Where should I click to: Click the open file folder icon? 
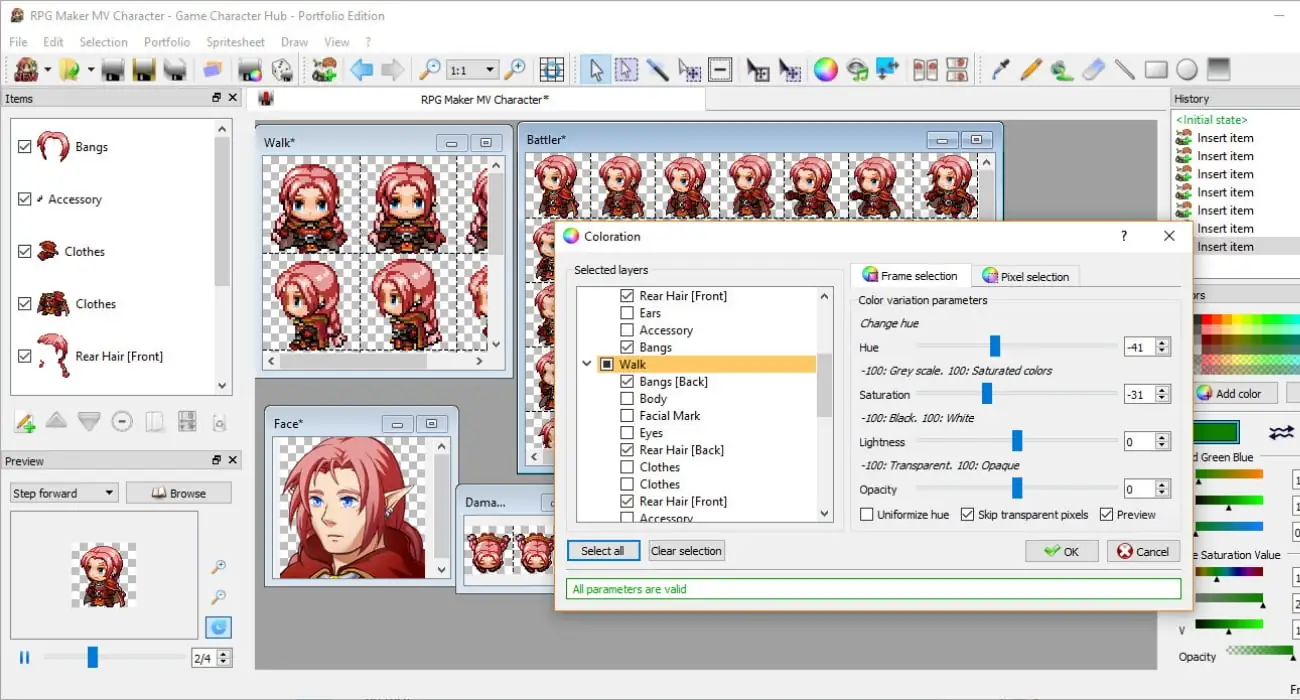69,69
